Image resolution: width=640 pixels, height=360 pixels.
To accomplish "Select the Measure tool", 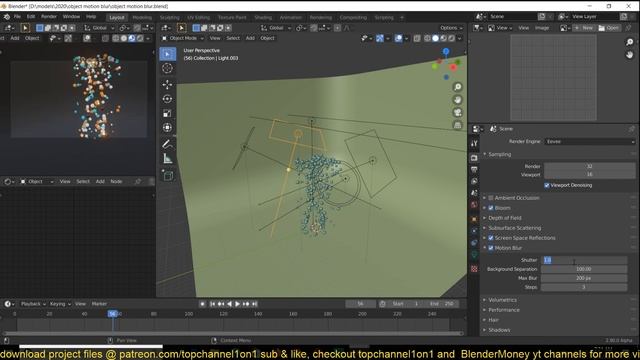I will pyautogui.click(x=167, y=158).
